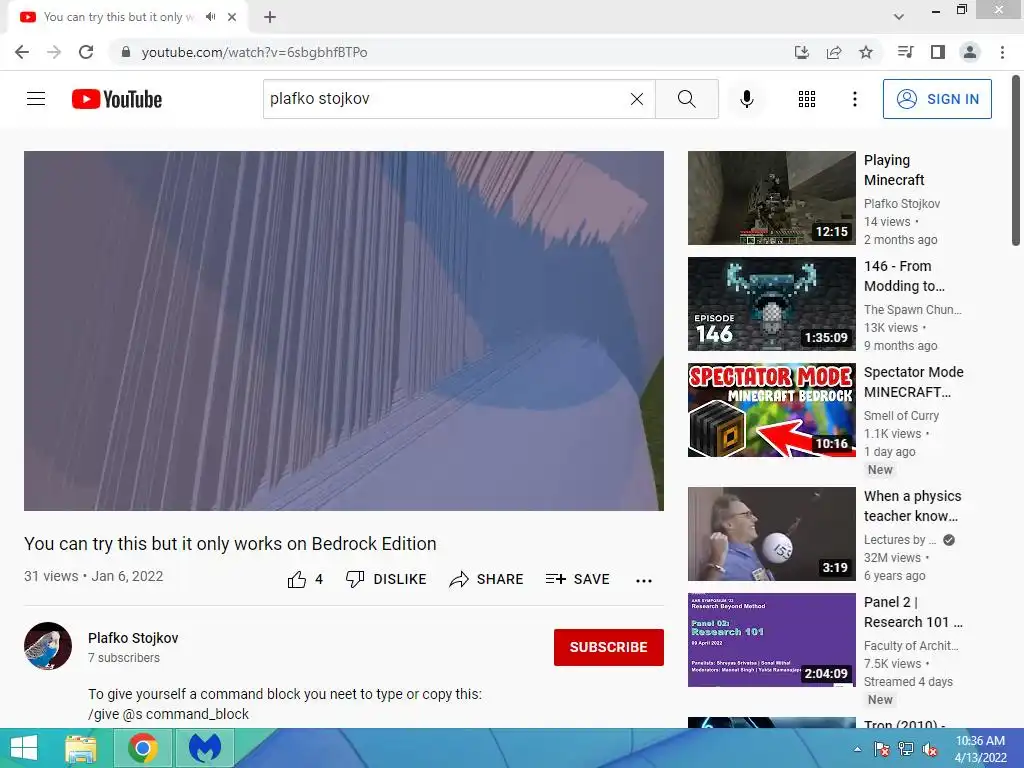The height and width of the screenshot is (768, 1024).
Task: Open the Plafko Stojkov channel name link
Action: pyautogui.click(x=133, y=638)
